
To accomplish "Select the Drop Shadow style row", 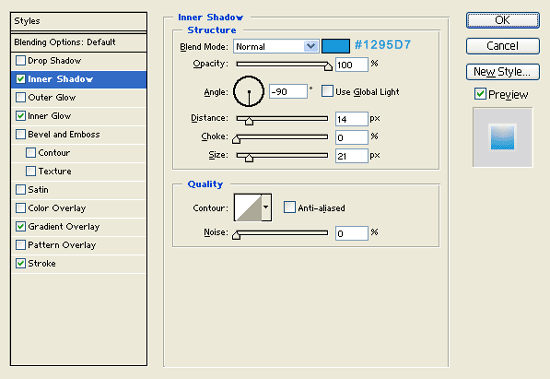I will click(x=79, y=61).
